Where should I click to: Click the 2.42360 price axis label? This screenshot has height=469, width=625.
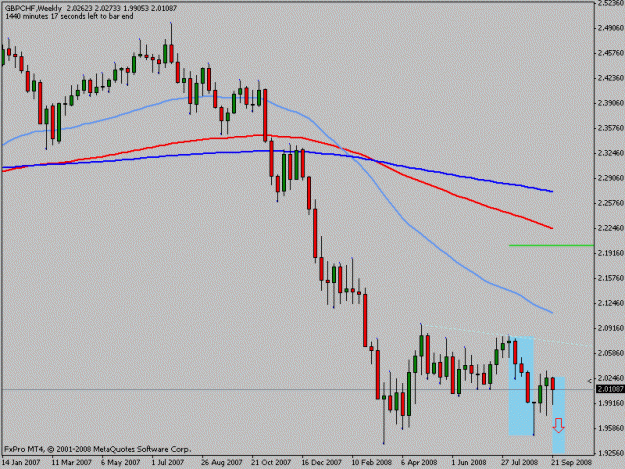tap(610, 78)
